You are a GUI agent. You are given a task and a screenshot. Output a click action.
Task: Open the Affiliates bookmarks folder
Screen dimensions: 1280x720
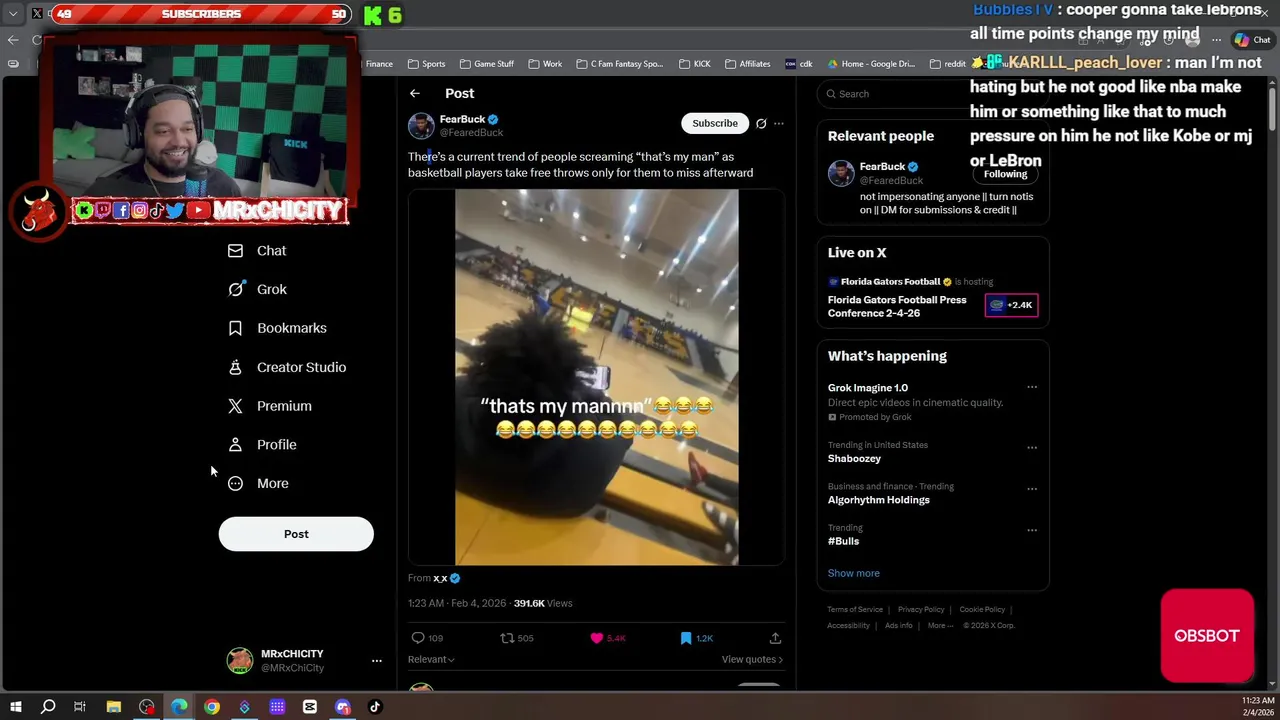747,64
